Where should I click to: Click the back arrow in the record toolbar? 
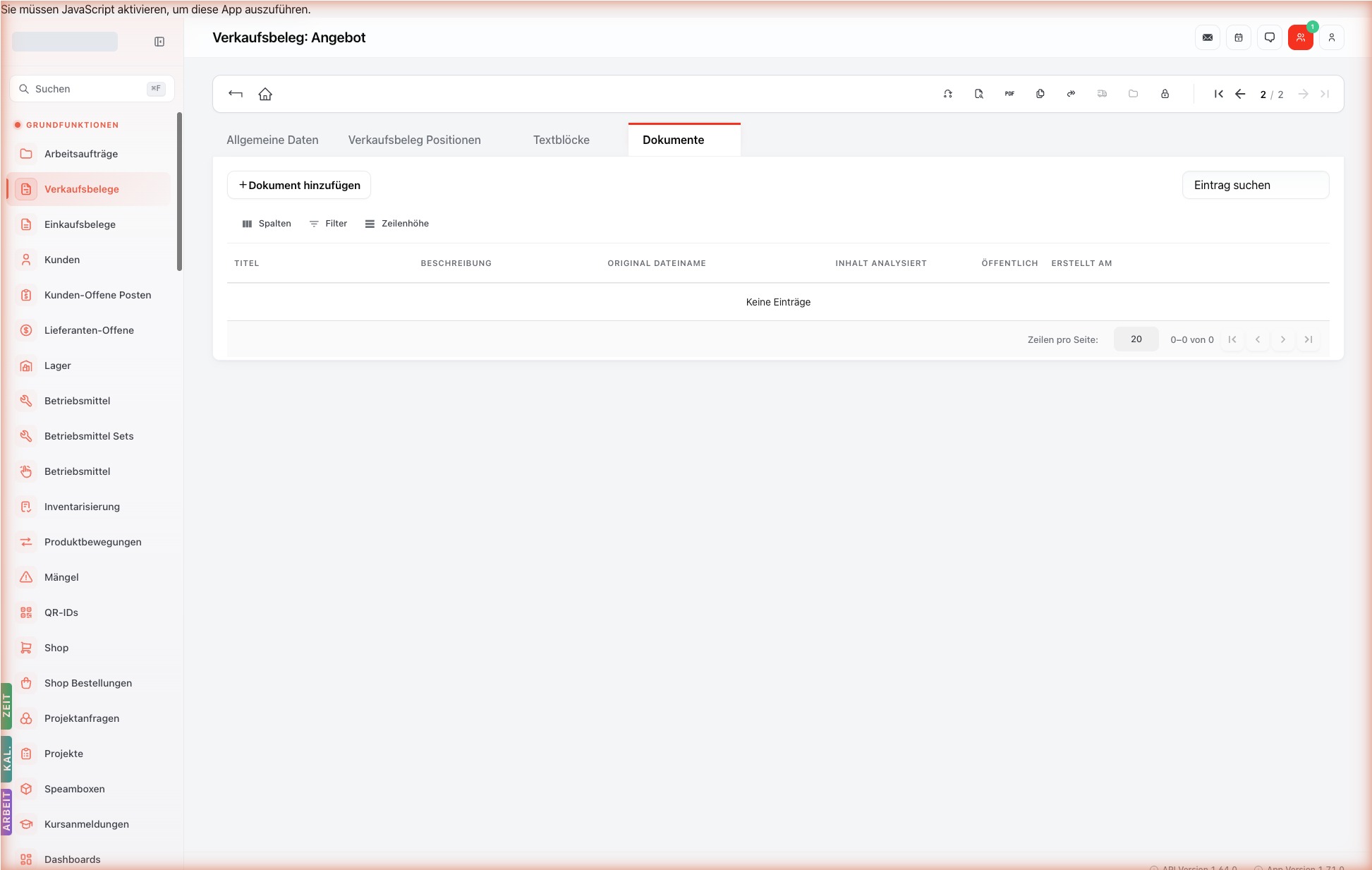[236, 94]
